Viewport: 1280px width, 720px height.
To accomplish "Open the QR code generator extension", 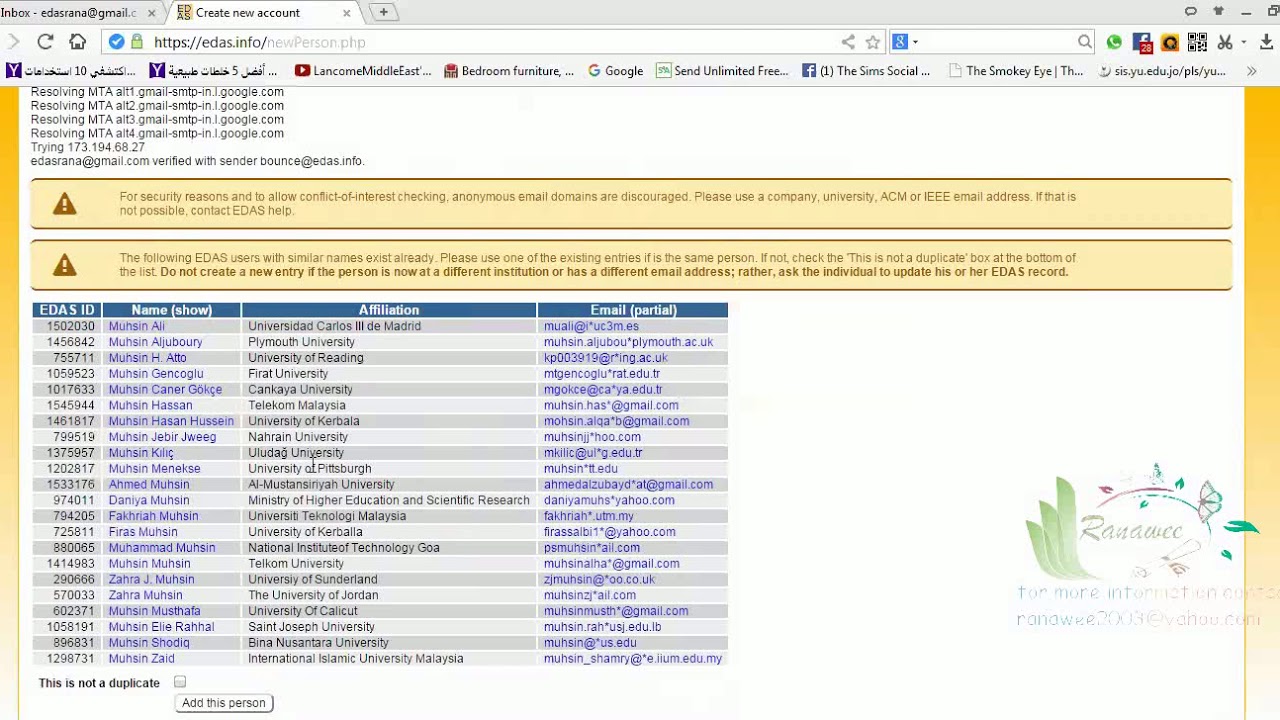I will point(1197,42).
